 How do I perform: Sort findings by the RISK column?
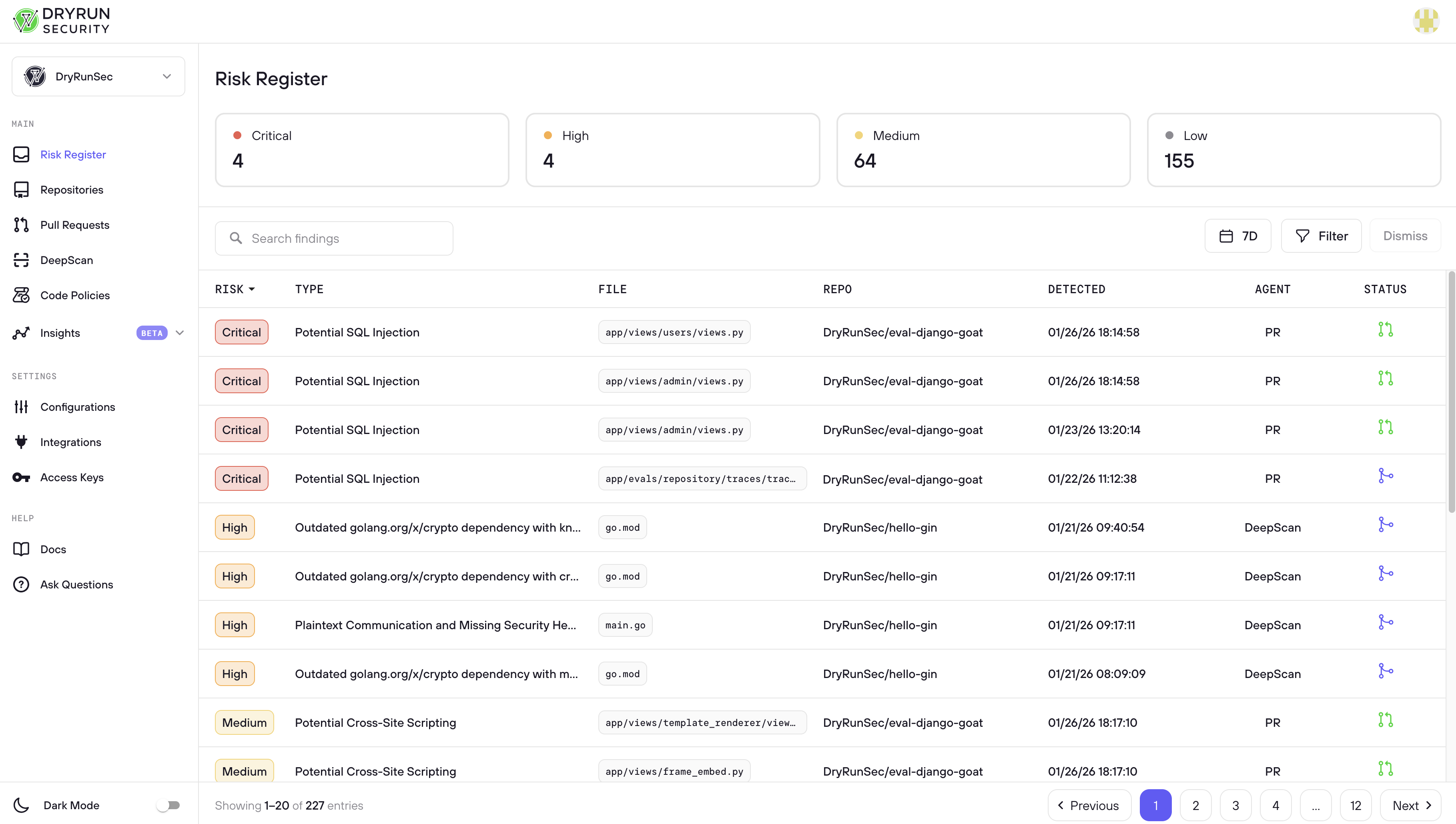tap(235, 289)
